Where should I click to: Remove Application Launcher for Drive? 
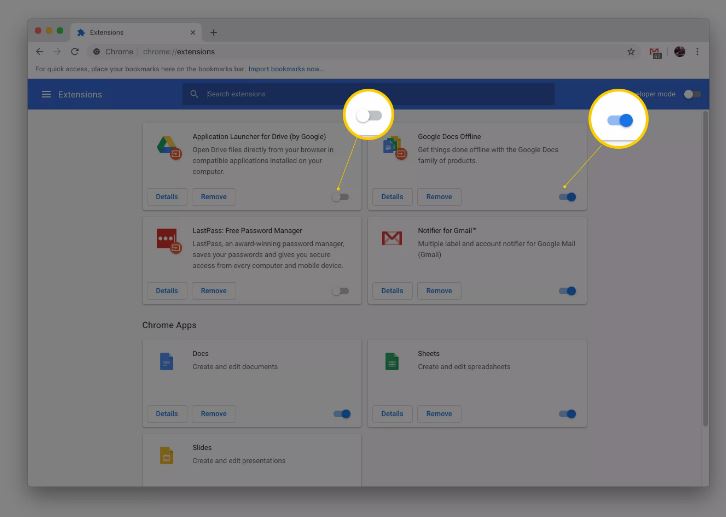pyautogui.click(x=213, y=197)
